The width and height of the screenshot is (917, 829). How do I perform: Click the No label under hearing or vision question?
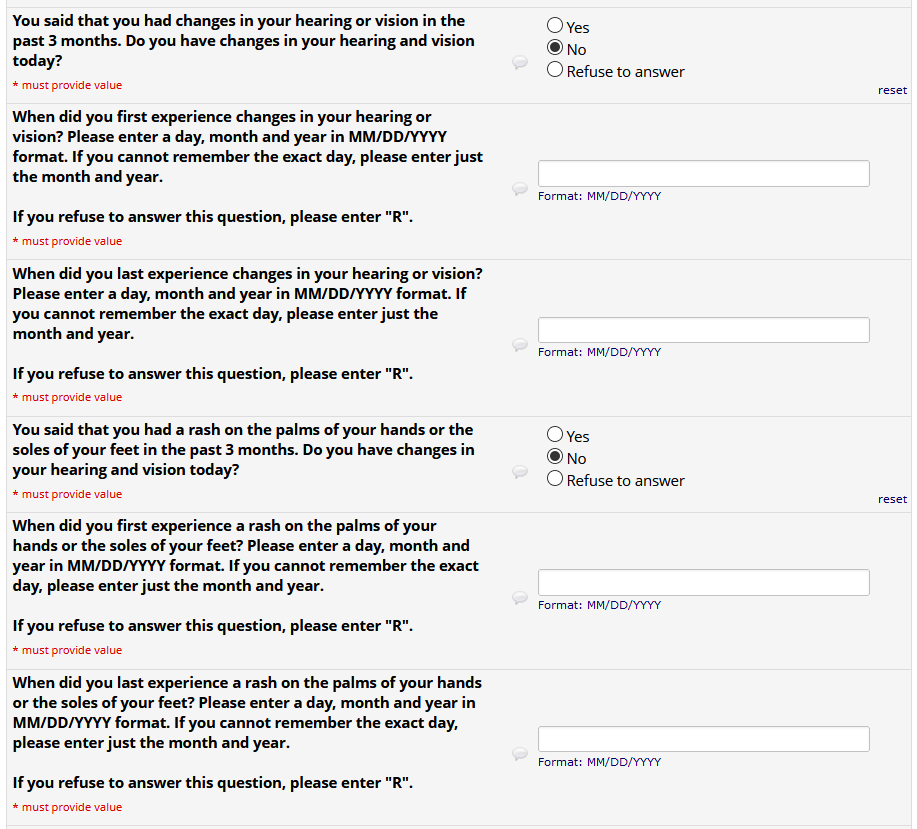click(577, 50)
